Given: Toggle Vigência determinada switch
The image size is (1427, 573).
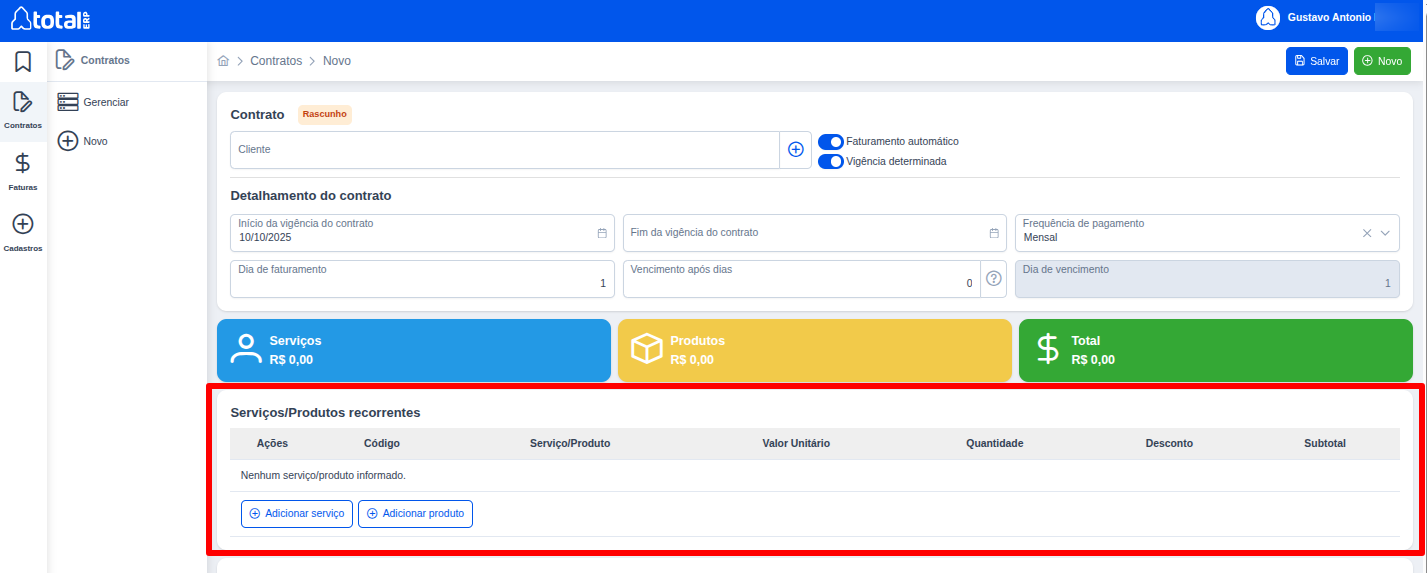Looking at the screenshot, I should [830, 161].
